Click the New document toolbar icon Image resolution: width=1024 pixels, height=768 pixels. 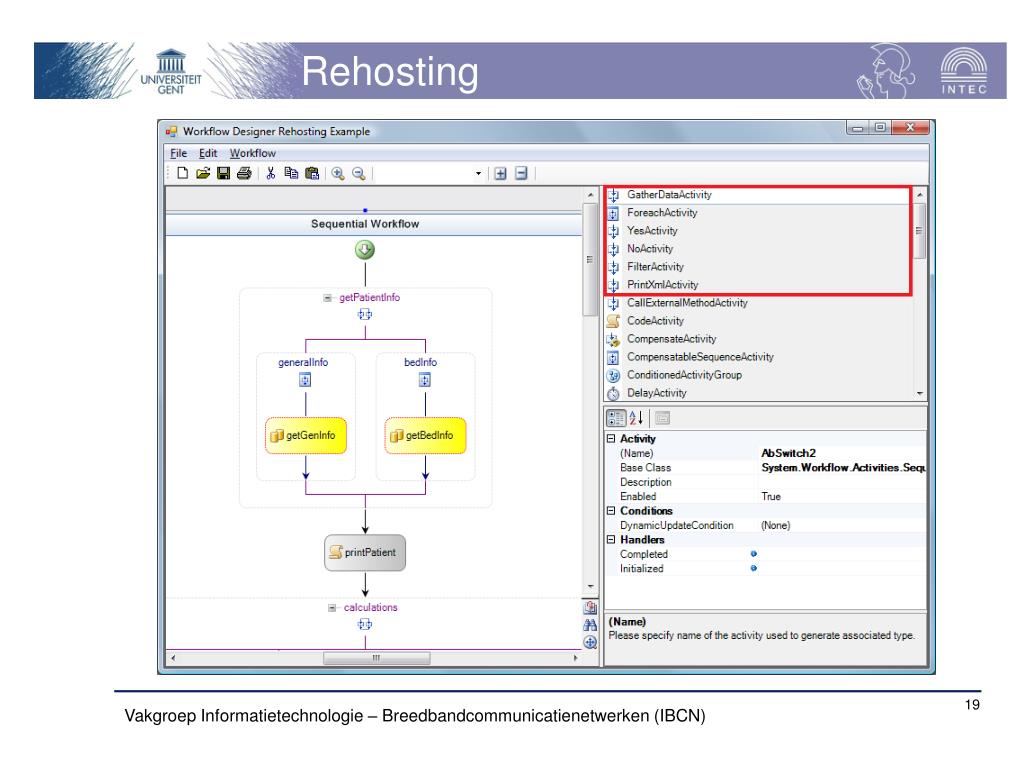[x=182, y=173]
